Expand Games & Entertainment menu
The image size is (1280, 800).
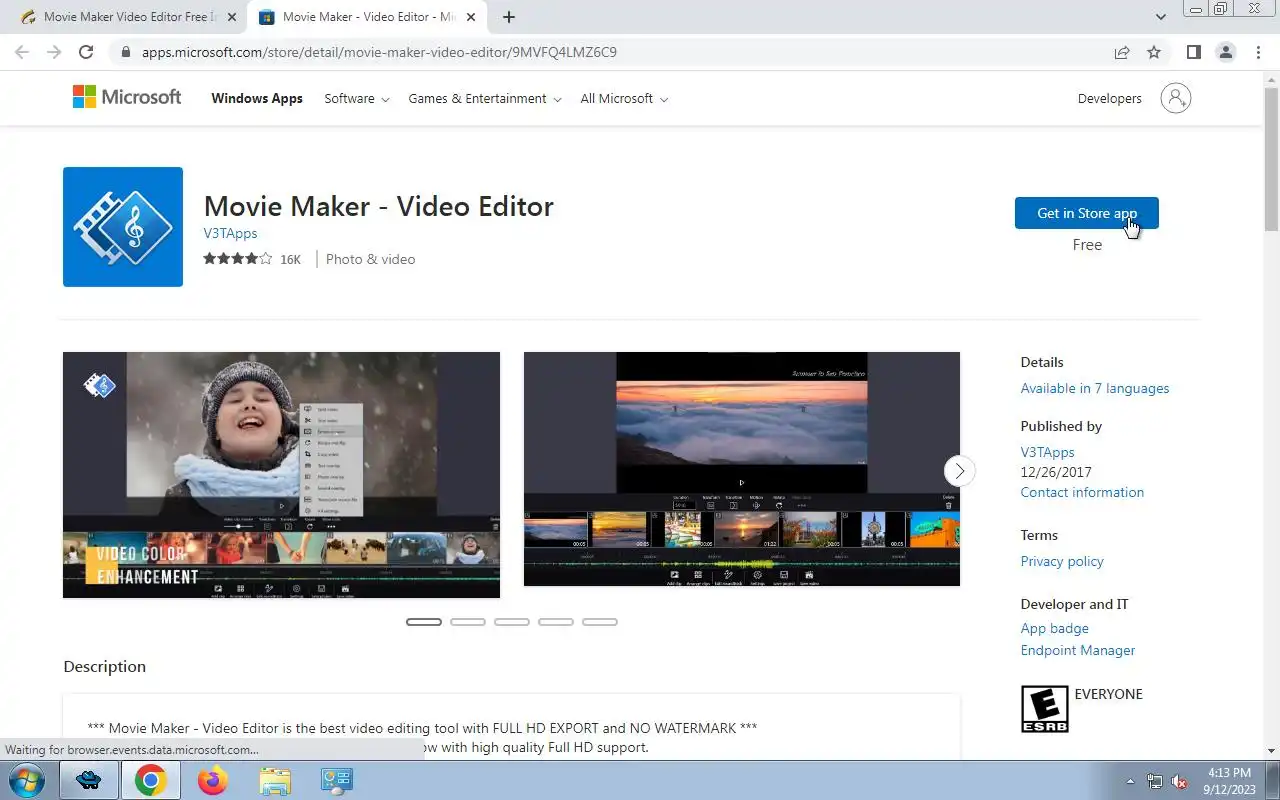[485, 98]
